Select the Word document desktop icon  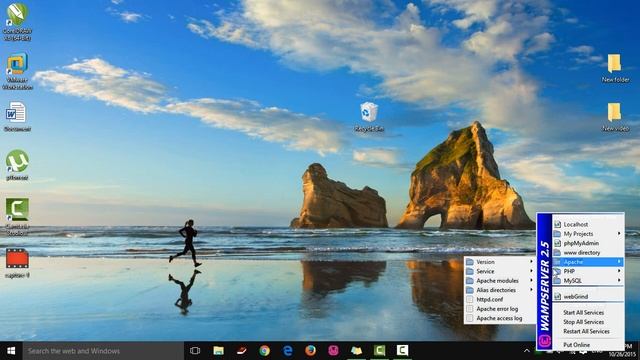tap(17, 117)
